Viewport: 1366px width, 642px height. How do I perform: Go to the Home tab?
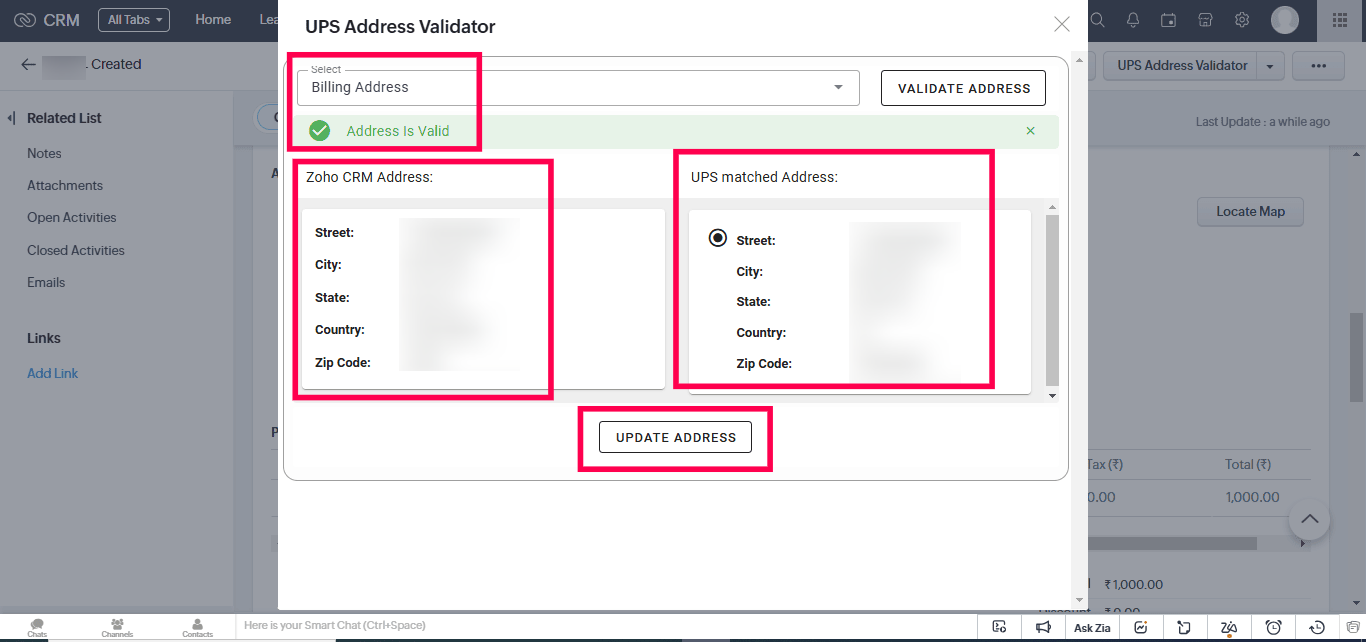point(213,20)
